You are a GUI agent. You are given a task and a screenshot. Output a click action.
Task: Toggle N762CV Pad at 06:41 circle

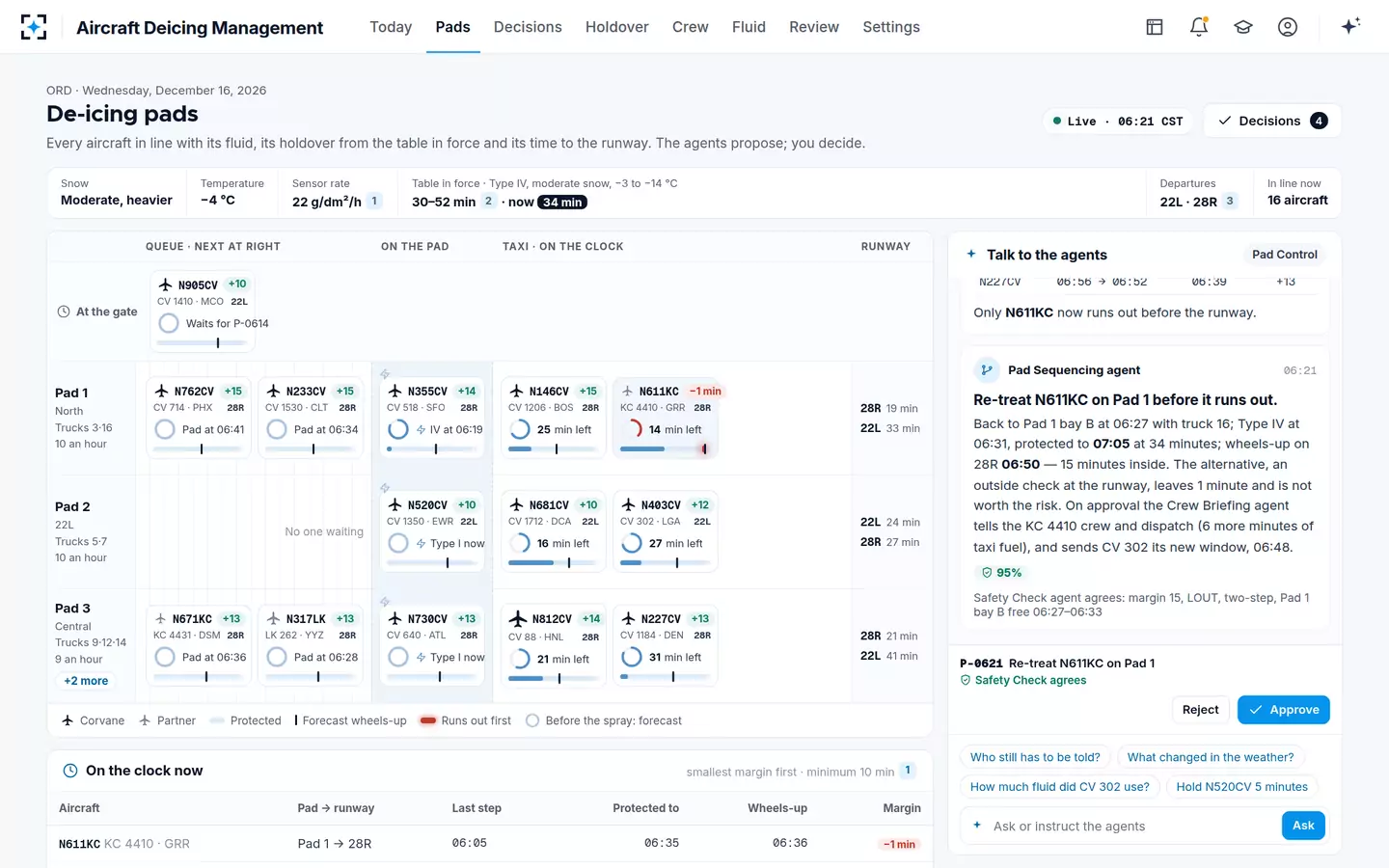coord(165,429)
